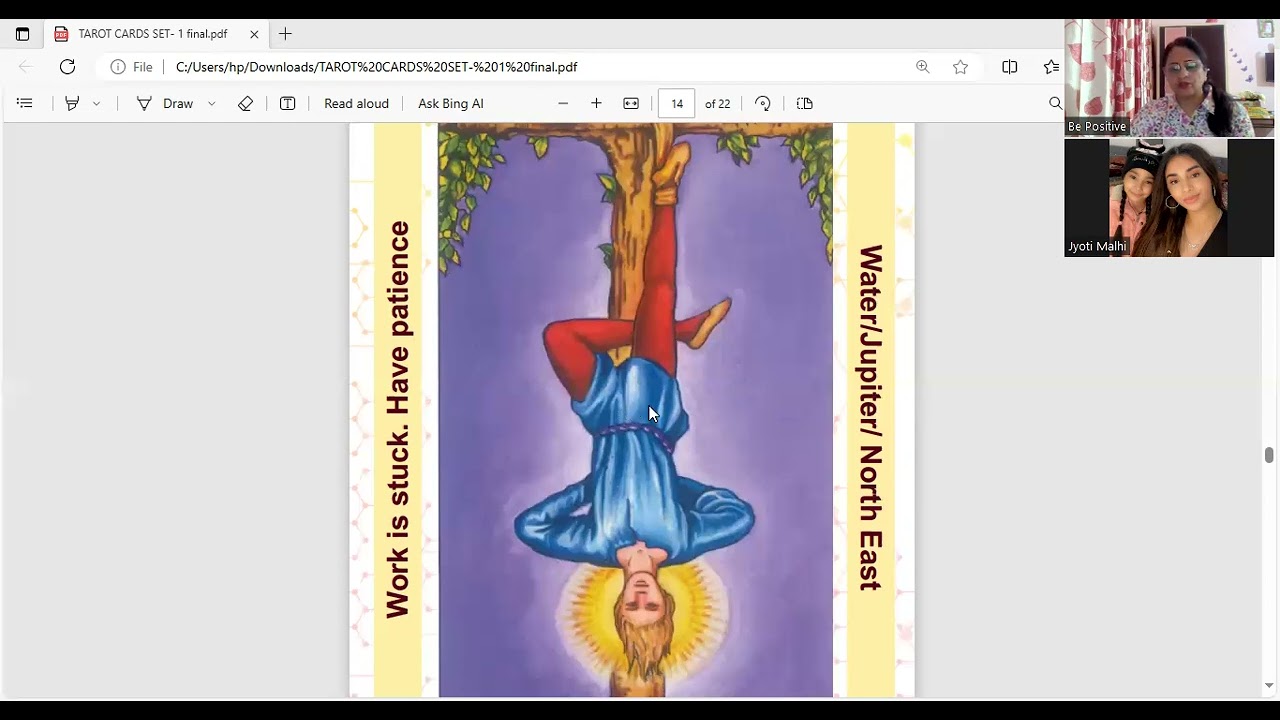Select the Erase tool

tap(245, 103)
